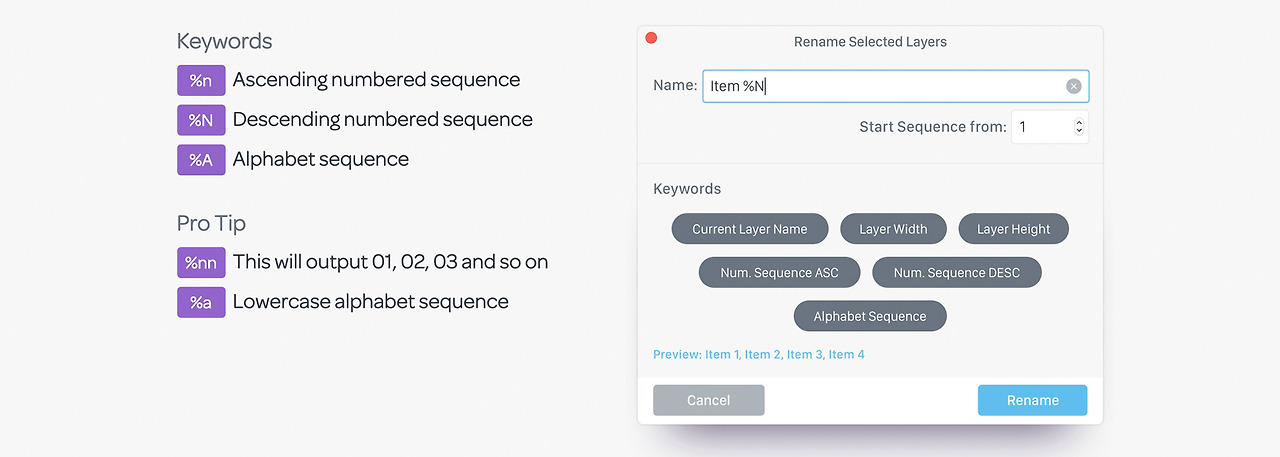Clear the Name field text
1280x457 pixels.
1073,86
